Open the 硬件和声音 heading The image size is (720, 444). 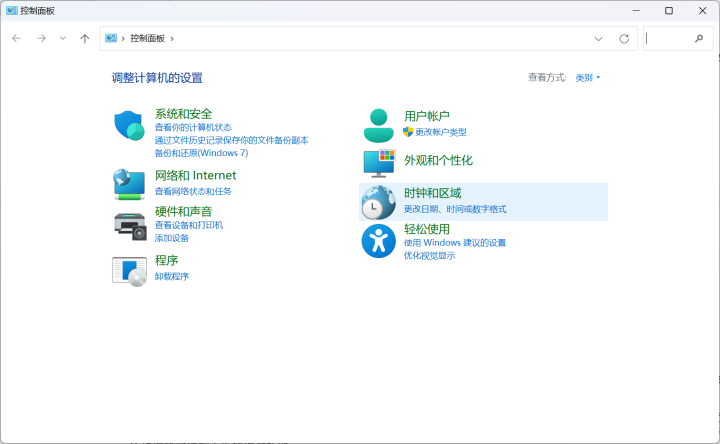tap(183, 212)
